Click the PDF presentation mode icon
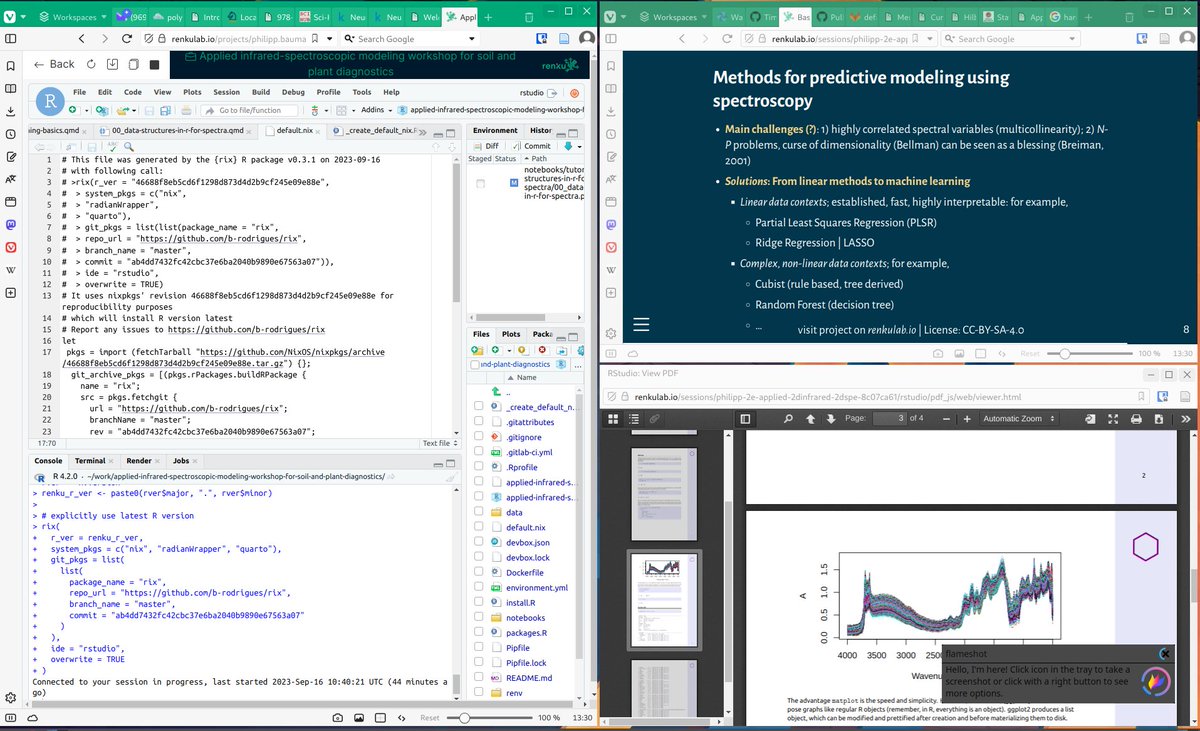This screenshot has height=731, width=1200. tap(1113, 419)
